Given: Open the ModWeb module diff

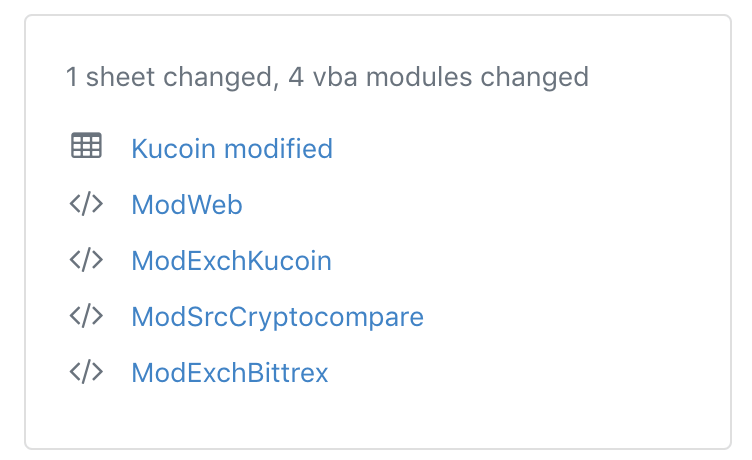Looking at the screenshot, I should [187, 205].
